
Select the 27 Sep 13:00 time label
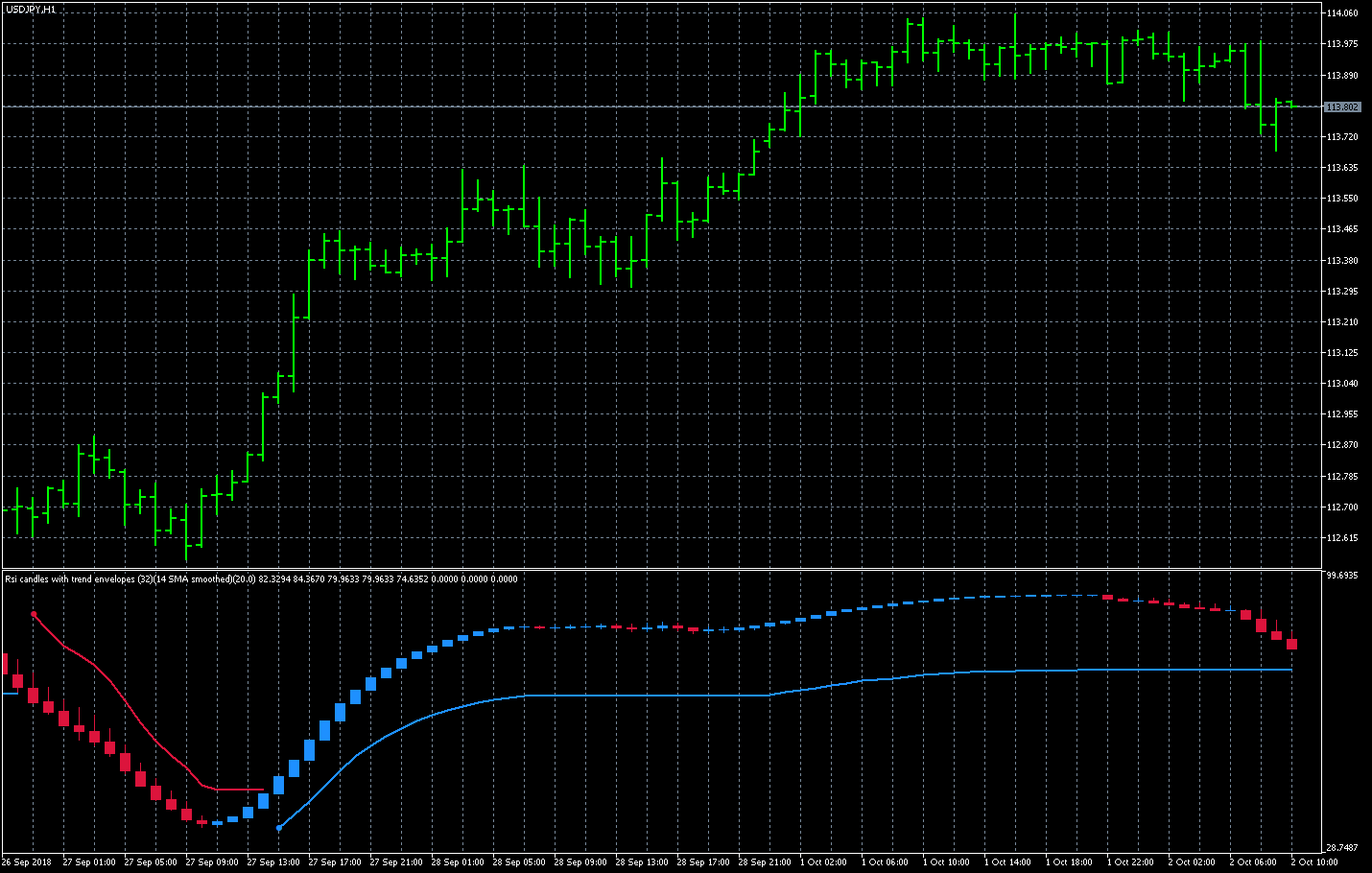coord(273,862)
